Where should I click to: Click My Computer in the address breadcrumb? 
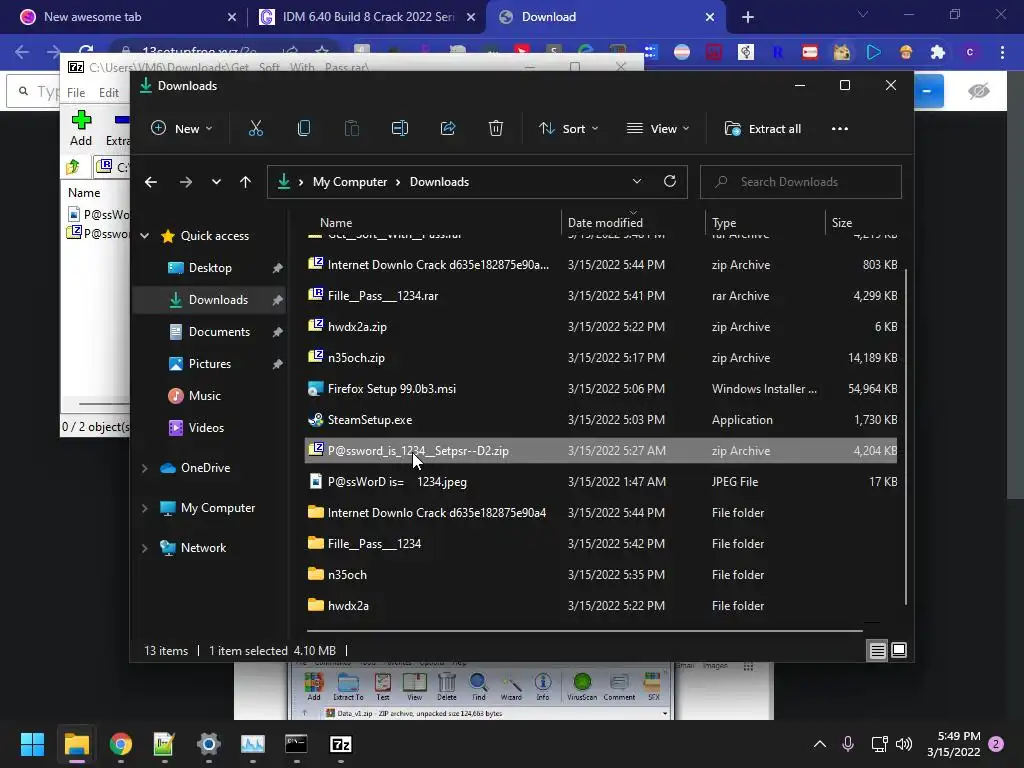349,182
